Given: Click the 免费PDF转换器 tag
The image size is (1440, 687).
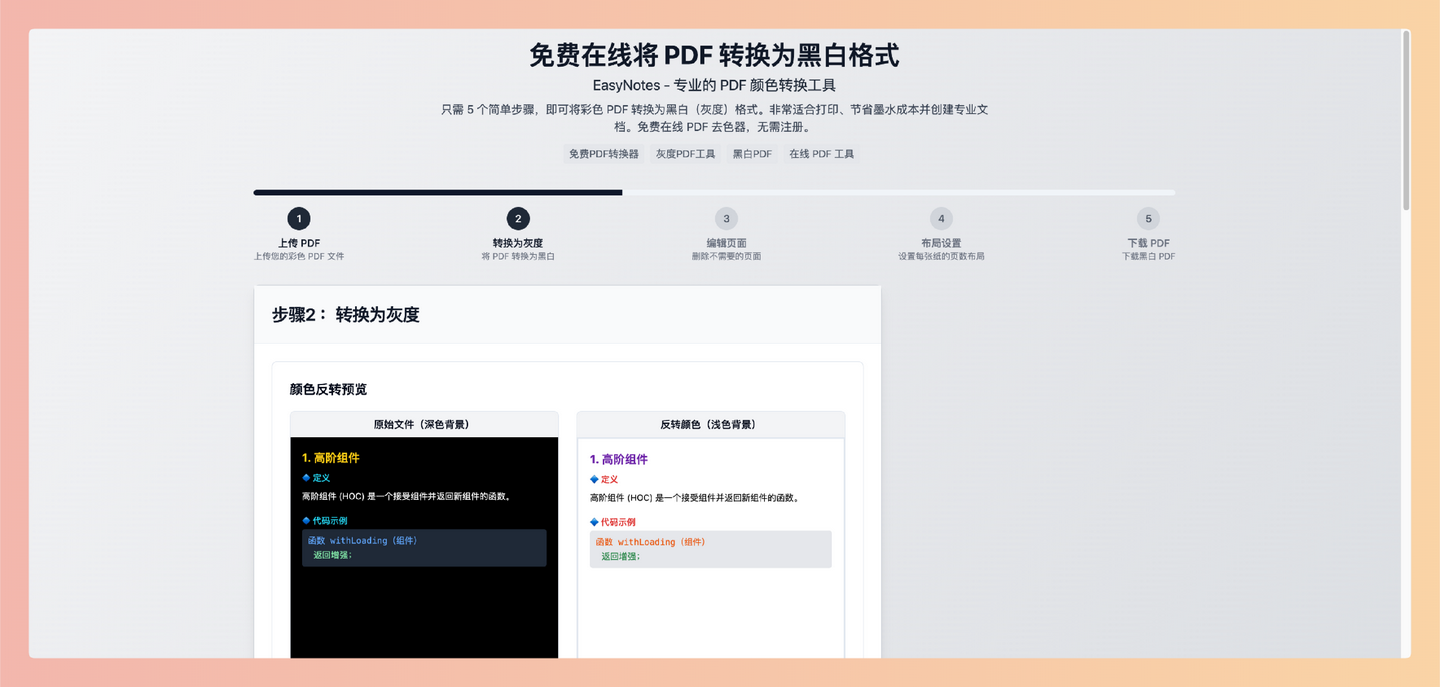Looking at the screenshot, I should (604, 154).
